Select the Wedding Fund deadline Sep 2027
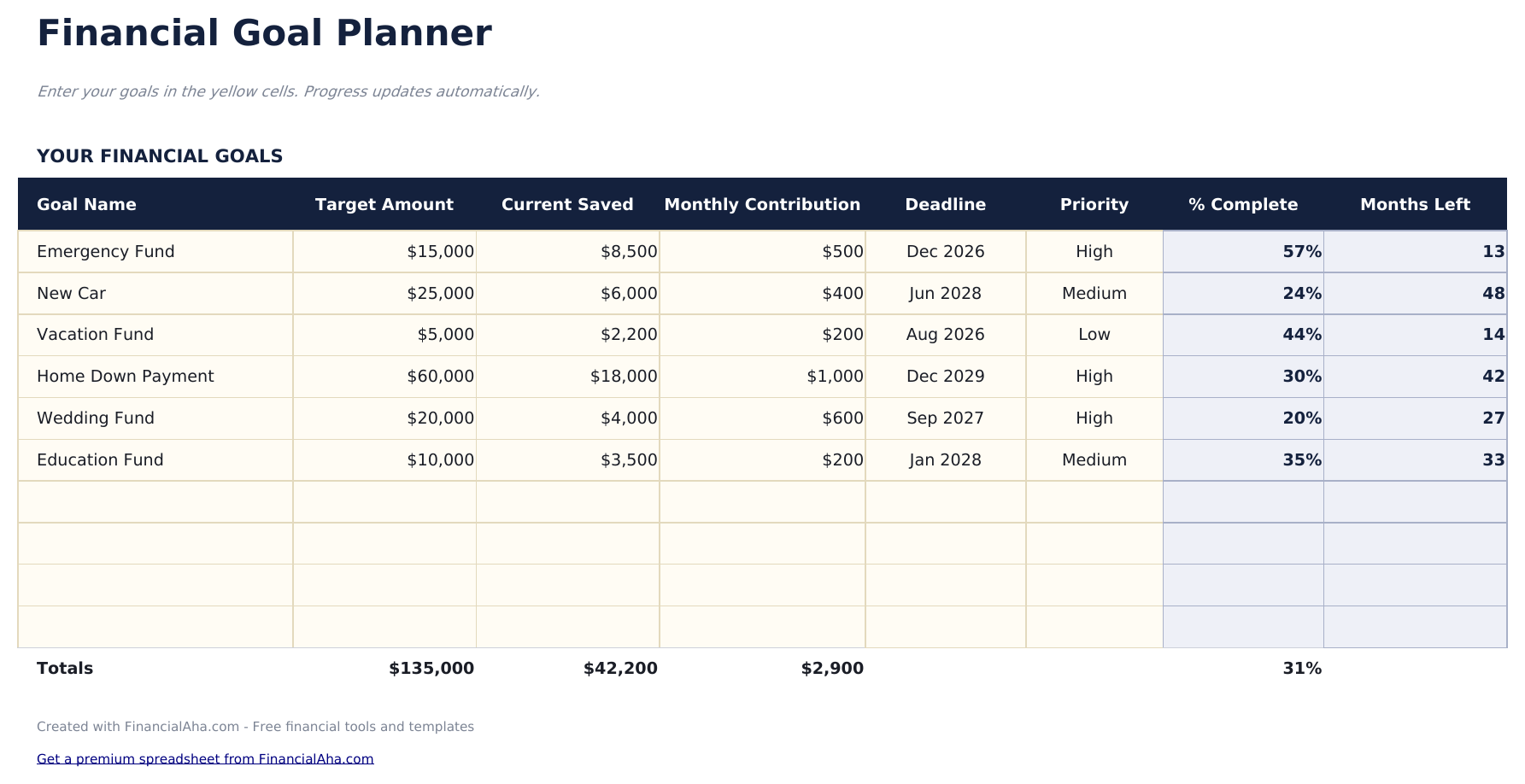Screen dimensions: 1525x784 pyautogui.click(x=945, y=418)
